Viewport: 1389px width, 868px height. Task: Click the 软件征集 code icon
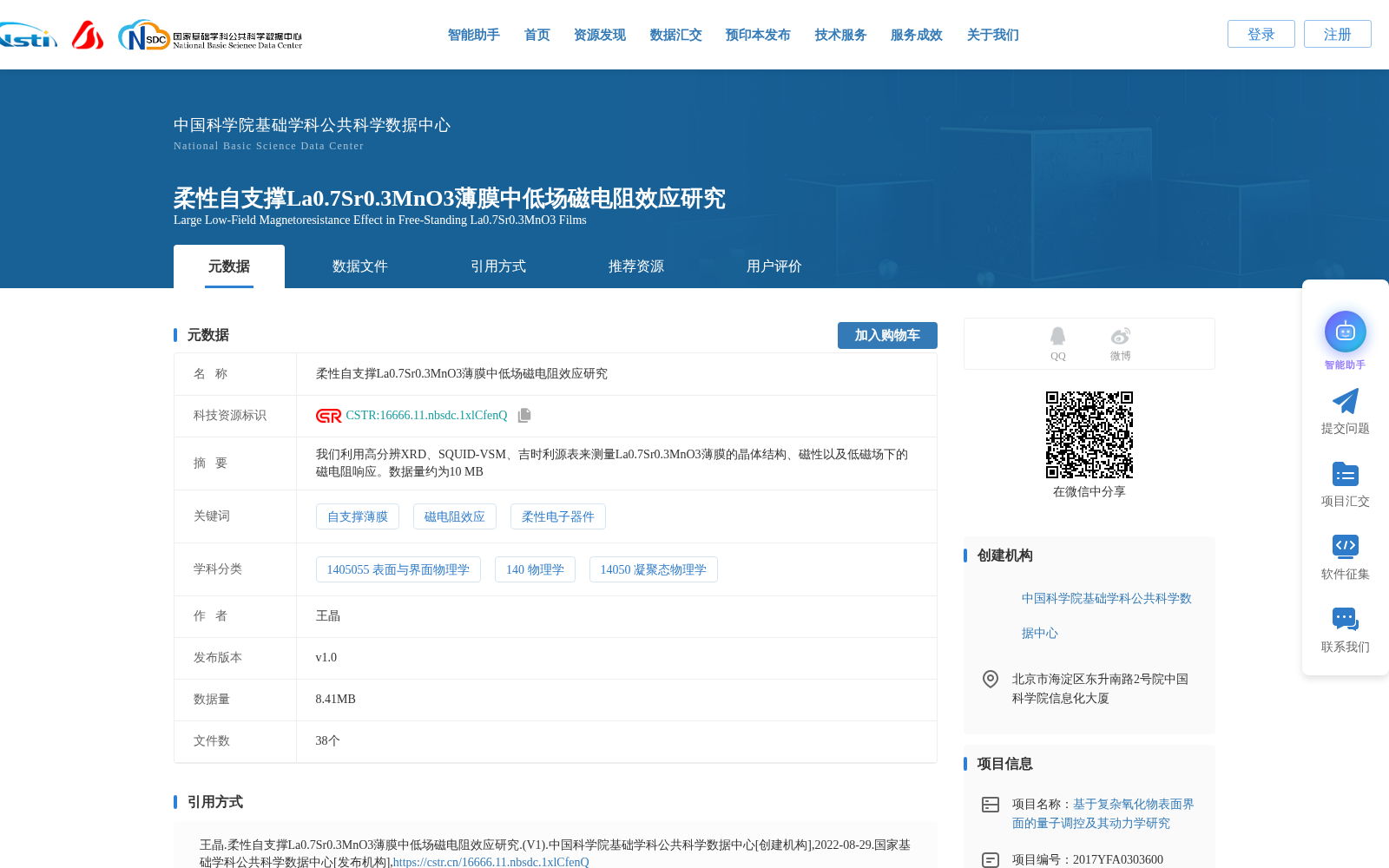[x=1345, y=546]
